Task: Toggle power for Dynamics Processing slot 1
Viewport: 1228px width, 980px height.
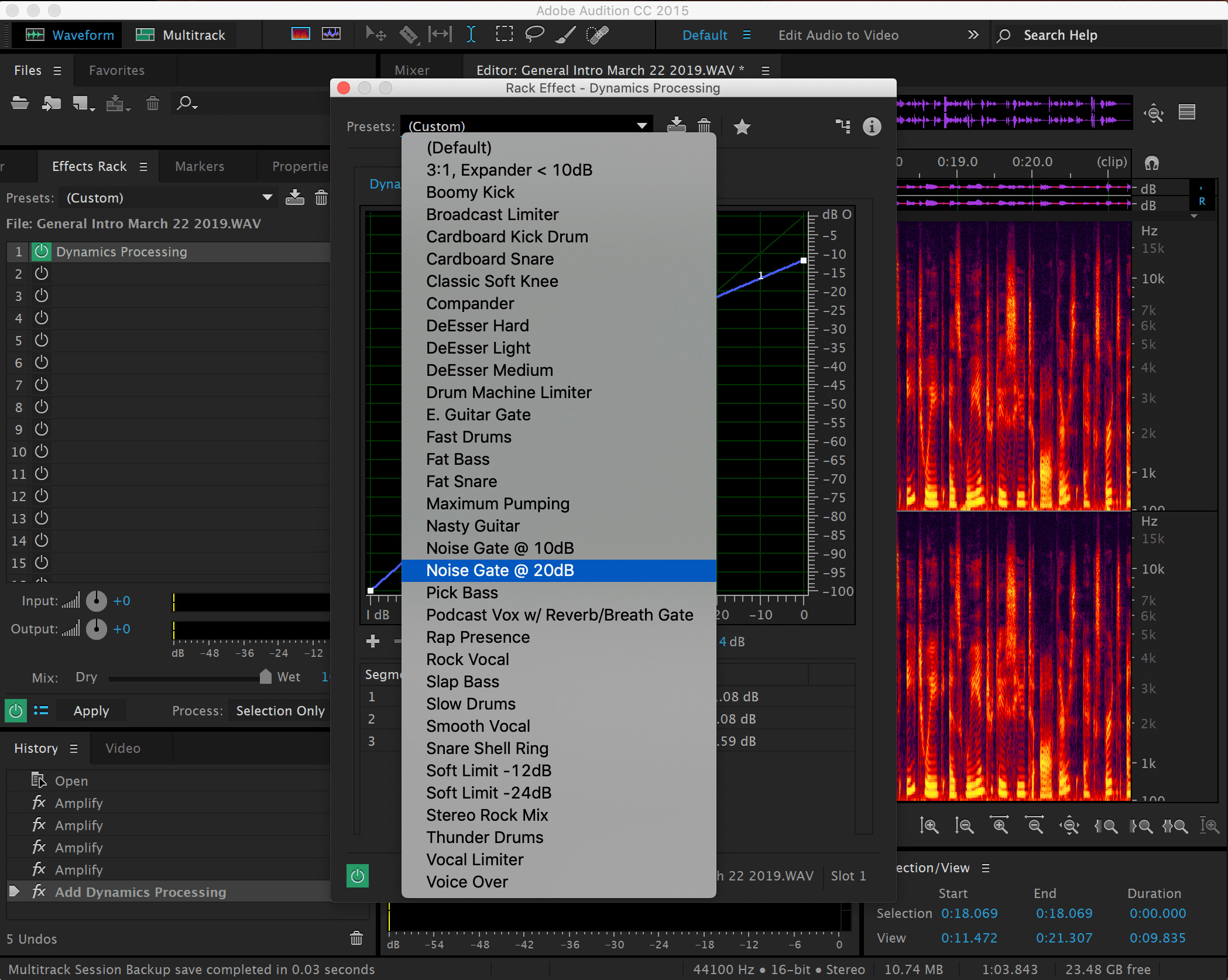Action: (41, 252)
